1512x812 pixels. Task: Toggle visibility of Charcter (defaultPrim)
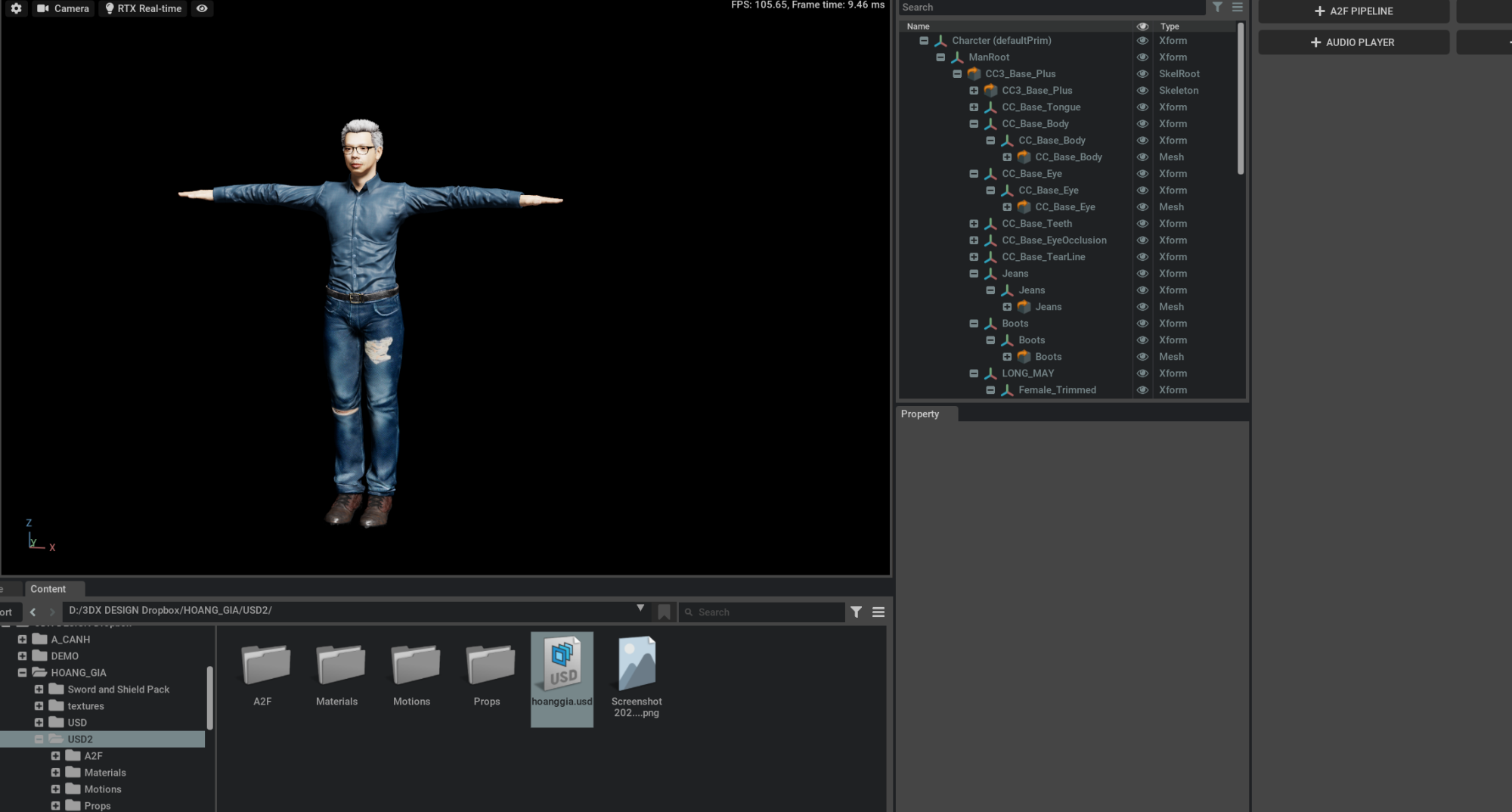click(x=1142, y=41)
